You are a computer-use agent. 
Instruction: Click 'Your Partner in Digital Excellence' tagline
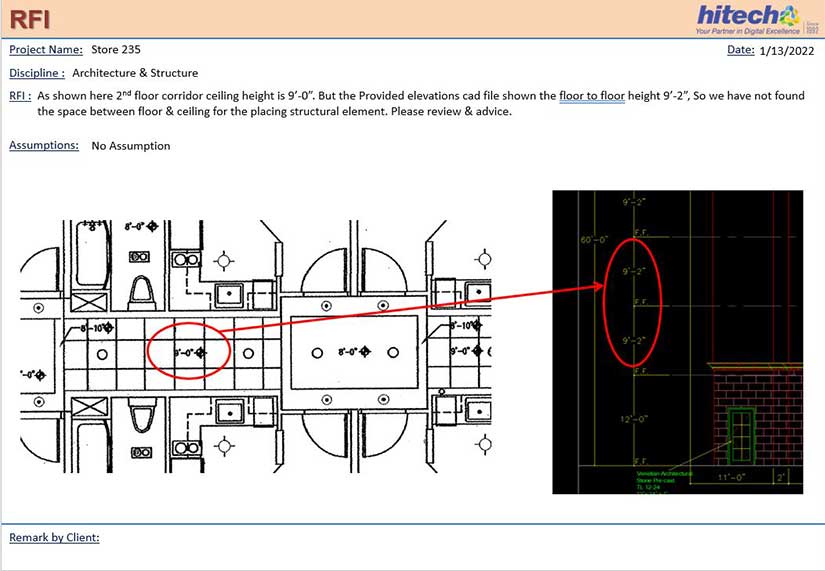(748, 31)
